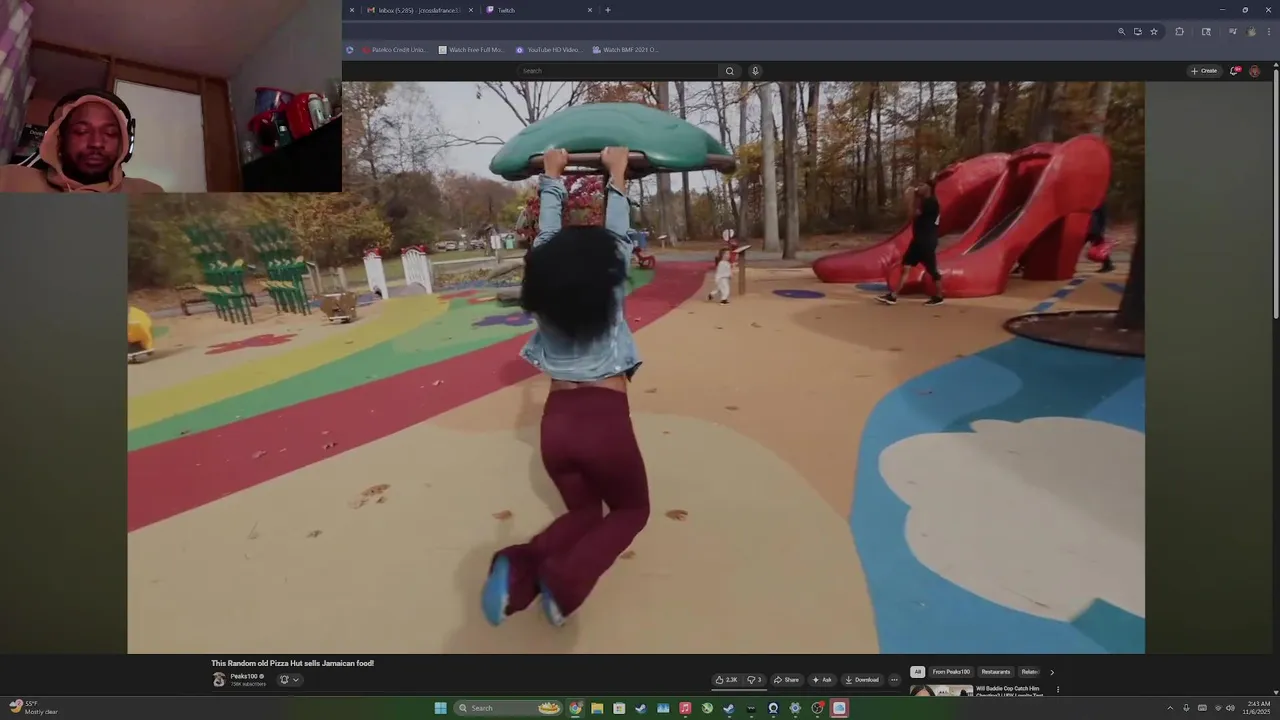The image size is (1280, 720).
Task: Open File Explorer from taskbar
Action: point(597,708)
